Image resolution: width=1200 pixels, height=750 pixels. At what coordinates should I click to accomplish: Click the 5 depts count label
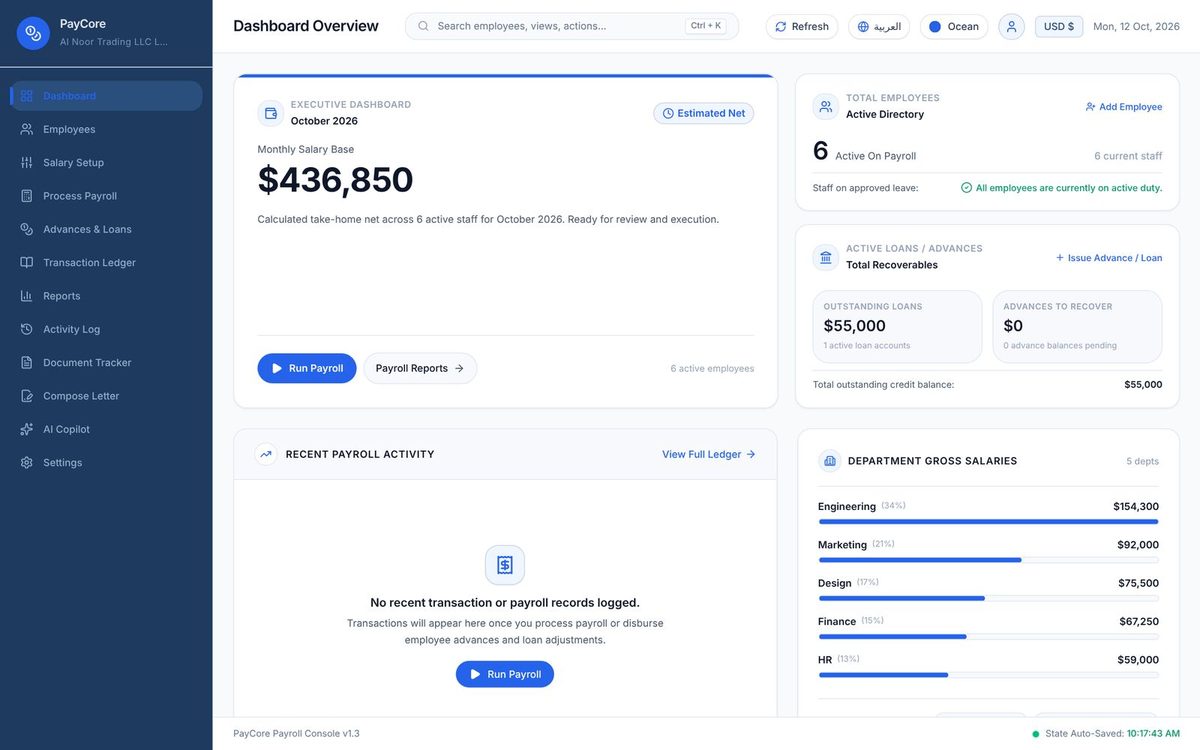tap(1143, 462)
